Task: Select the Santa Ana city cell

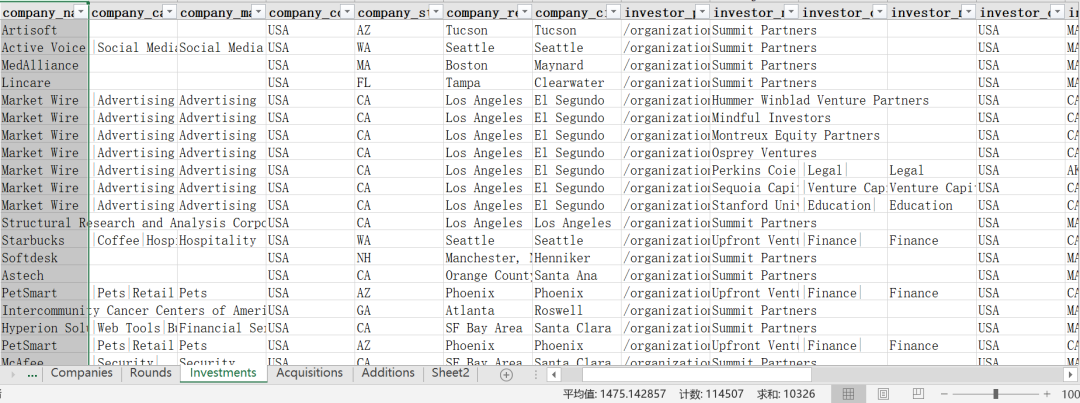Action: tap(577, 276)
